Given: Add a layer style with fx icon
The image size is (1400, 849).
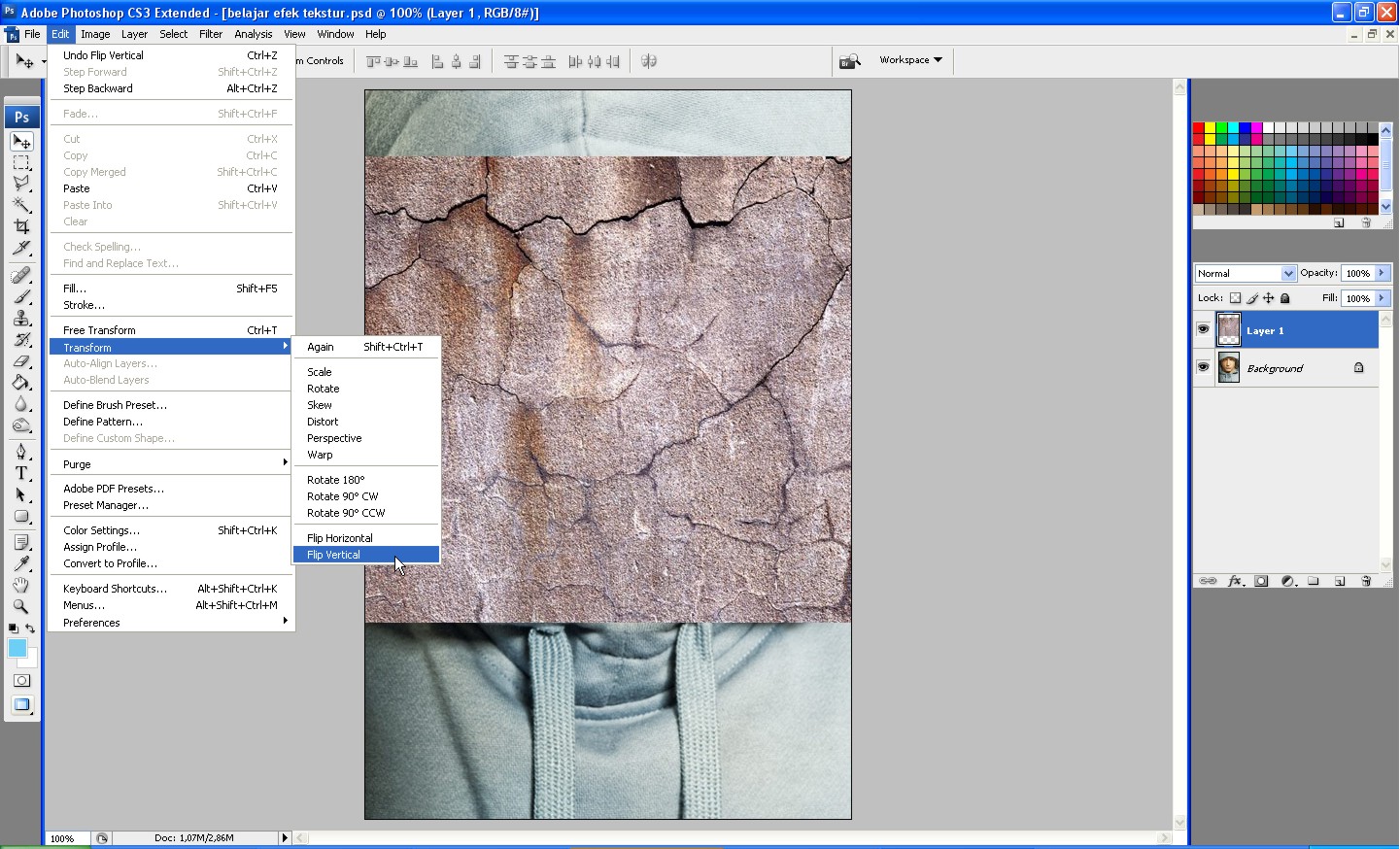Looking at the screenshot, I should pyautogui.click(x=1235, y=581).
